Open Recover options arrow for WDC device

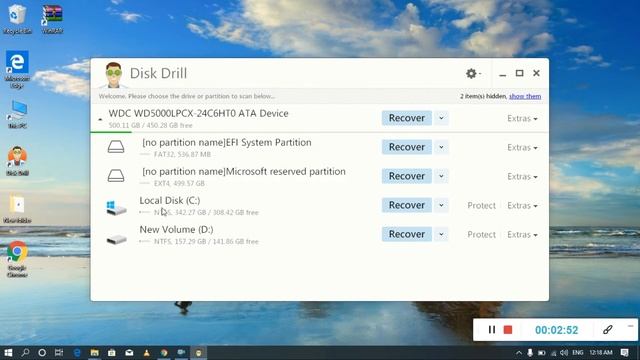(441, 118)
